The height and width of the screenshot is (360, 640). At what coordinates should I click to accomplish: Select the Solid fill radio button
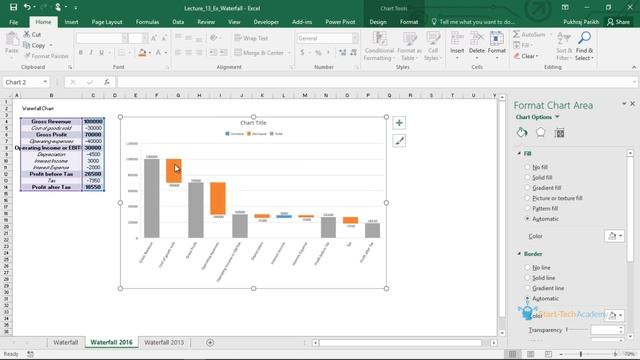[x=527, y=177]
